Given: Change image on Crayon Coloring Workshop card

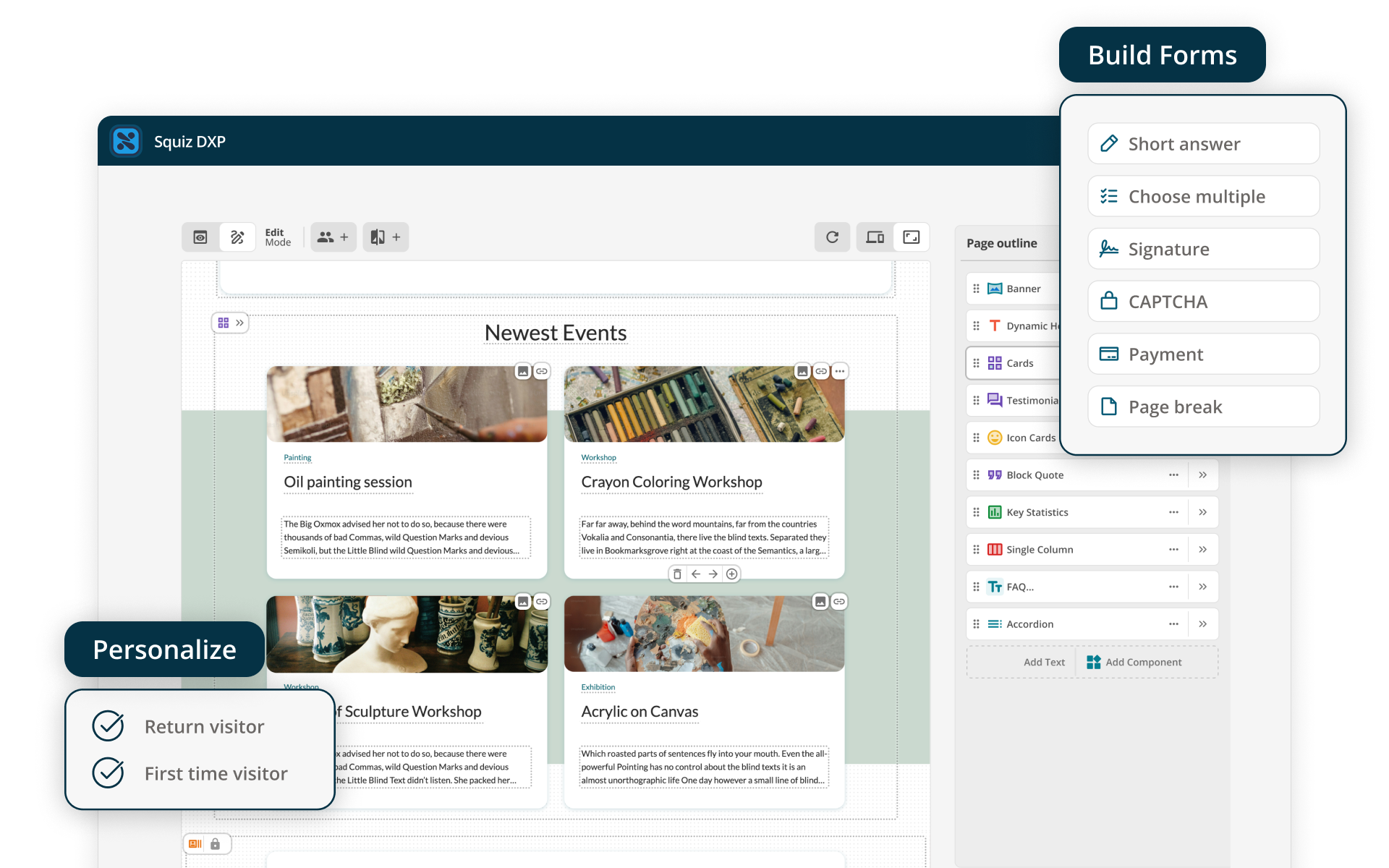Looking at the screenshot, I should pos(802,371).
